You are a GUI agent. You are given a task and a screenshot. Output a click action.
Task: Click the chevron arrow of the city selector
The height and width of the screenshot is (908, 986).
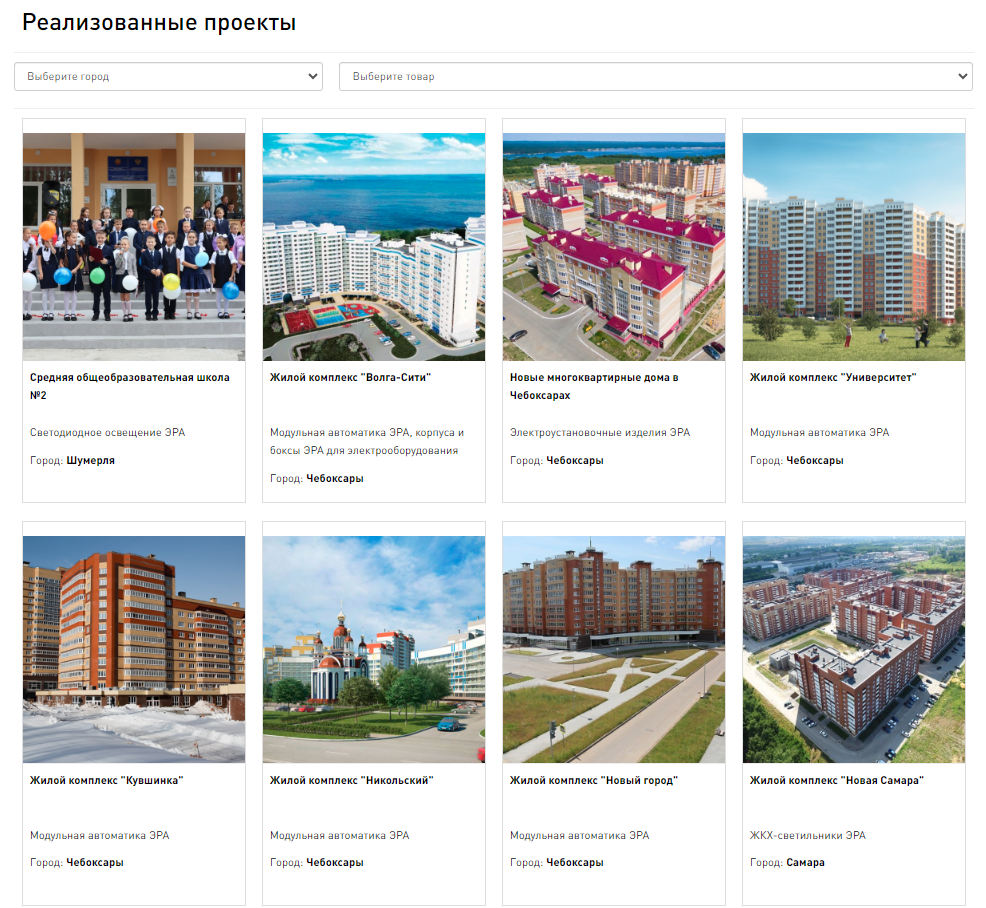tap(313, 76)
